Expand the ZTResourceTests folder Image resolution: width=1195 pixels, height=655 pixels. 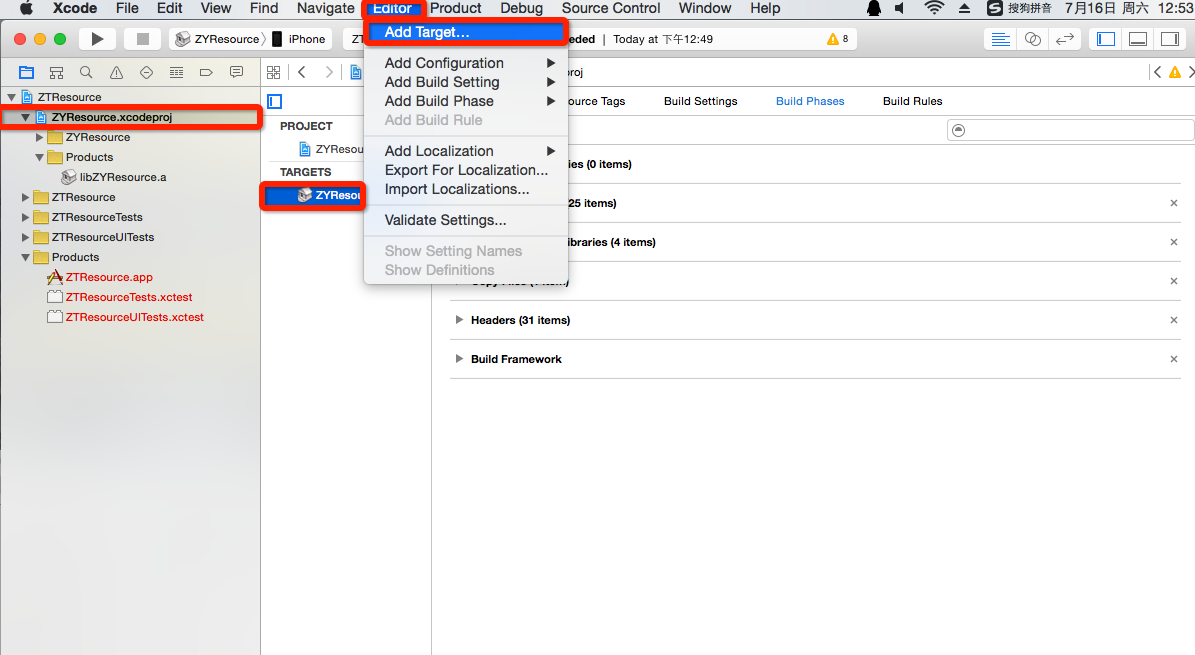click(25, 217)
